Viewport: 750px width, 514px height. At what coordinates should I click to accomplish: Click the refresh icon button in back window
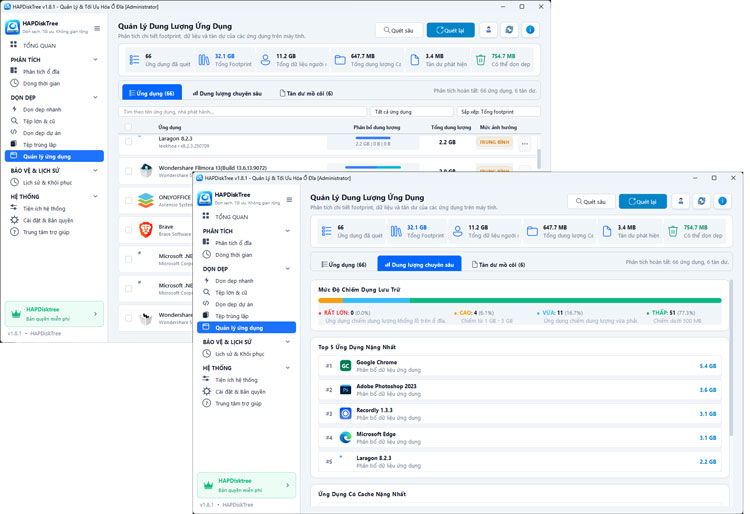click(509, 30)
